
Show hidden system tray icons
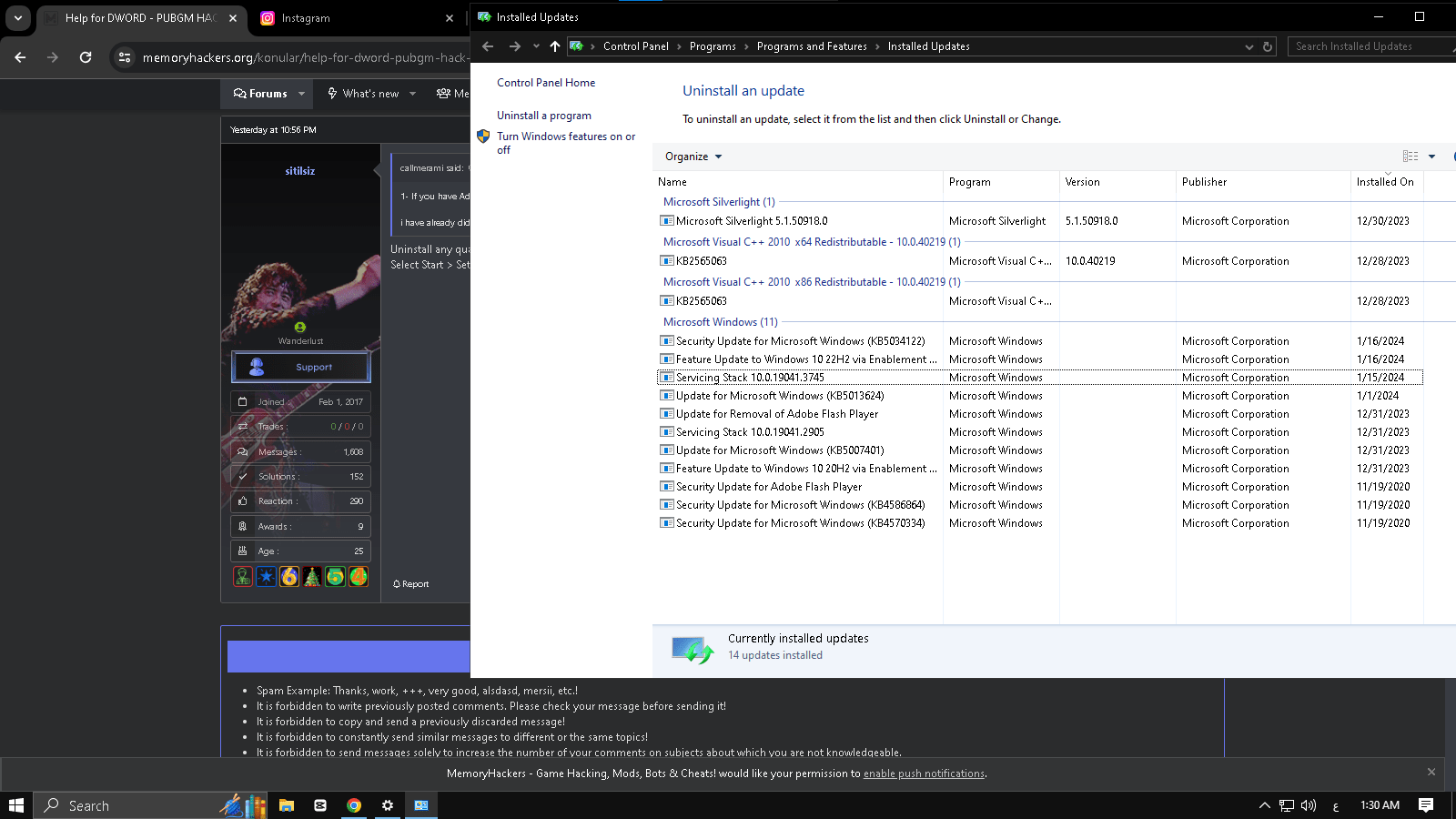1264,805
